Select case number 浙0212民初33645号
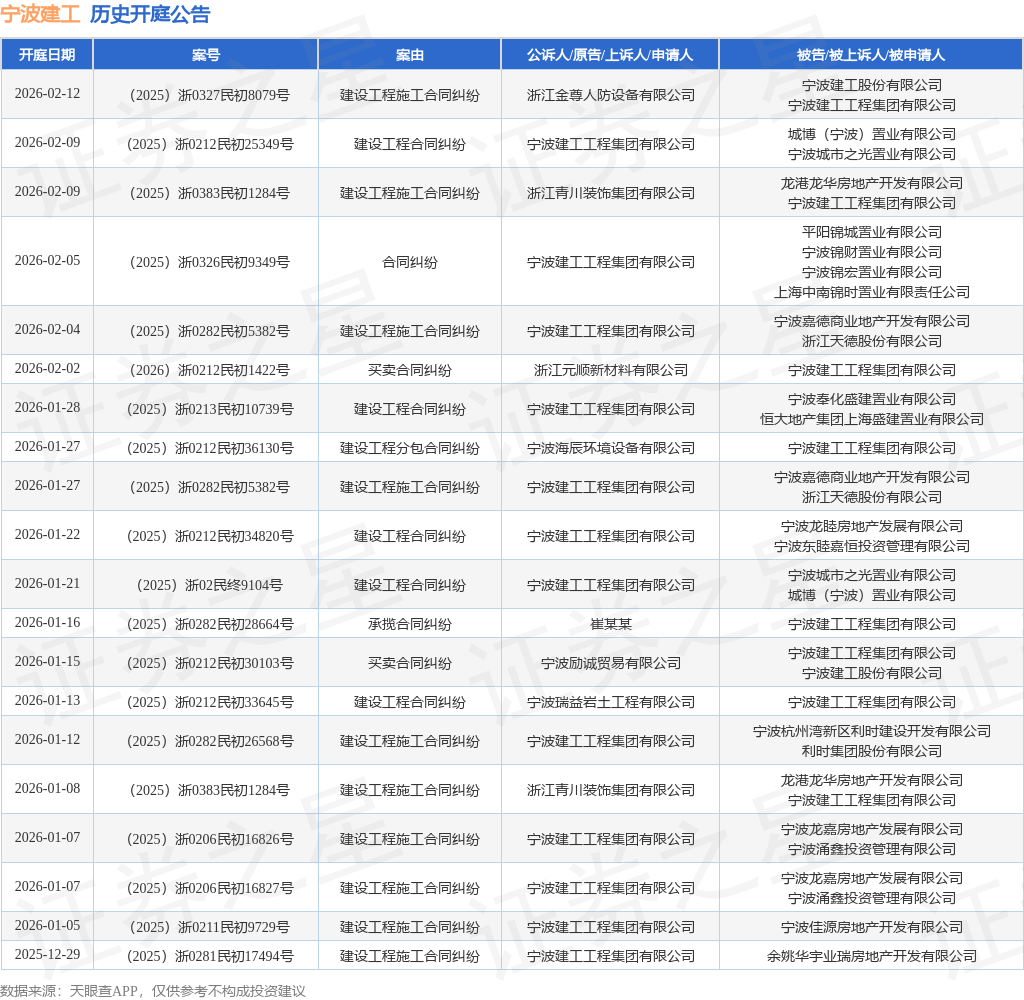This screenshot has width=1024, height=1000. (x=210, y=703)
